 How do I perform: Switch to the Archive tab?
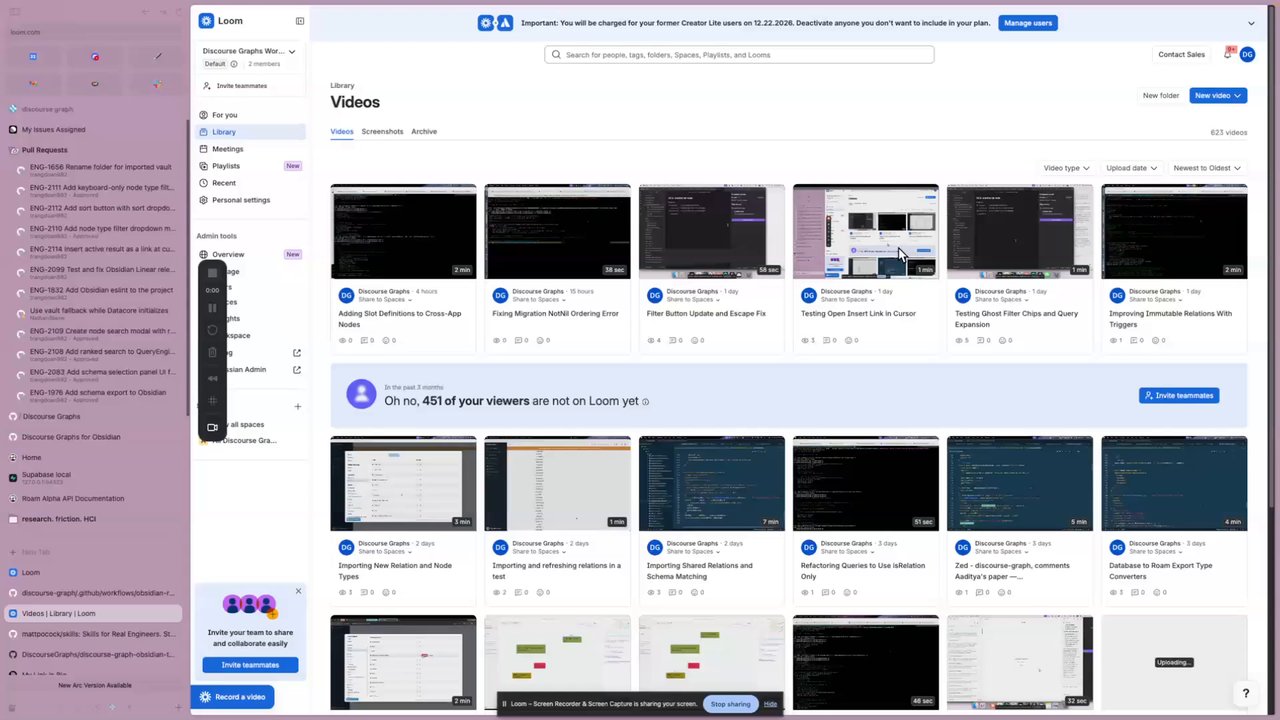coord(424,132)
